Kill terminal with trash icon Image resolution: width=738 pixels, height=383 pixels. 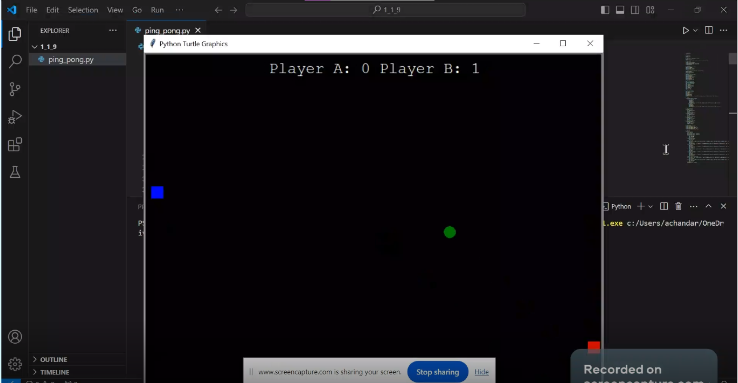[x=678, y=206]
